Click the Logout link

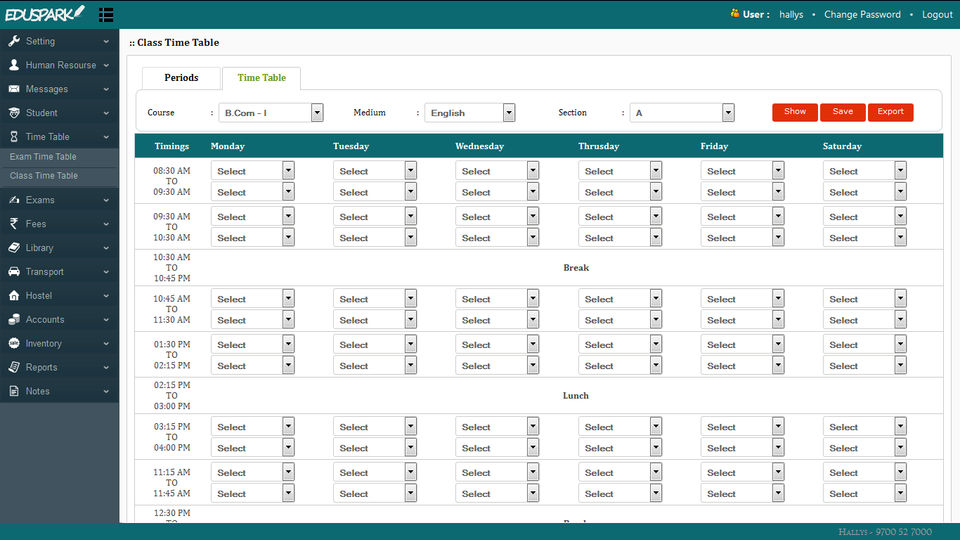pyautogui.click(x=937, y=14)
